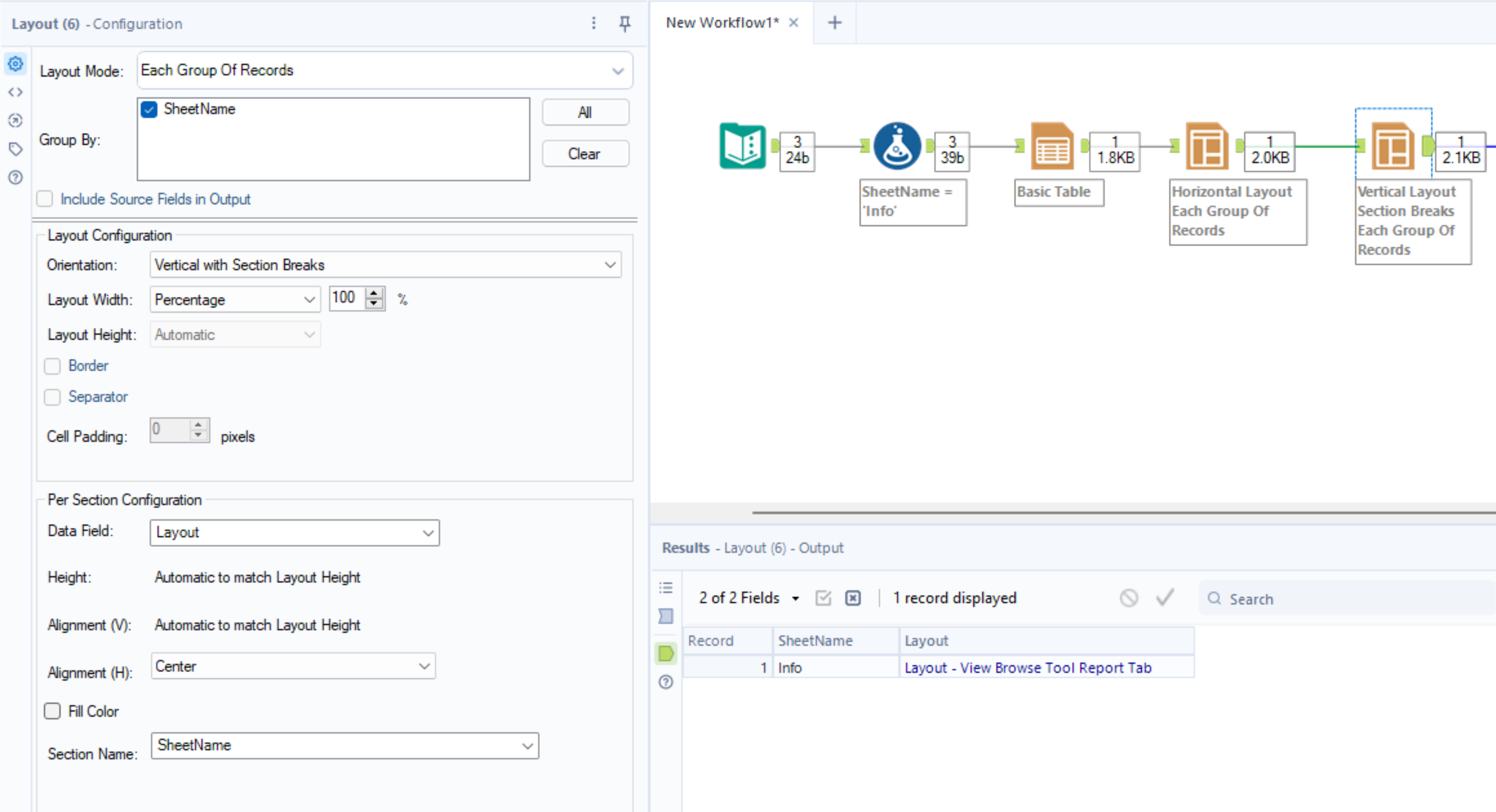1496x812 pixels.
Task: Expand the Orientation dropdown
Action: 385,265
